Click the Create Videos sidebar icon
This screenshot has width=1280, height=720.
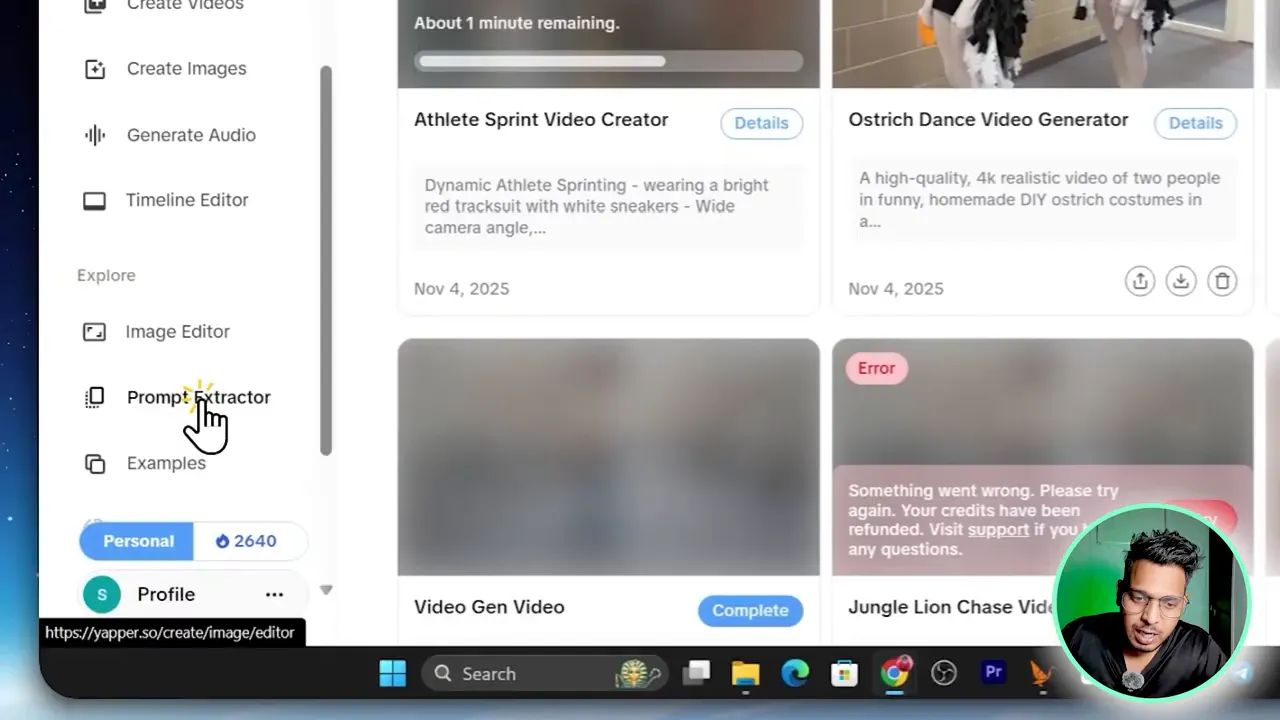[94, 6]
